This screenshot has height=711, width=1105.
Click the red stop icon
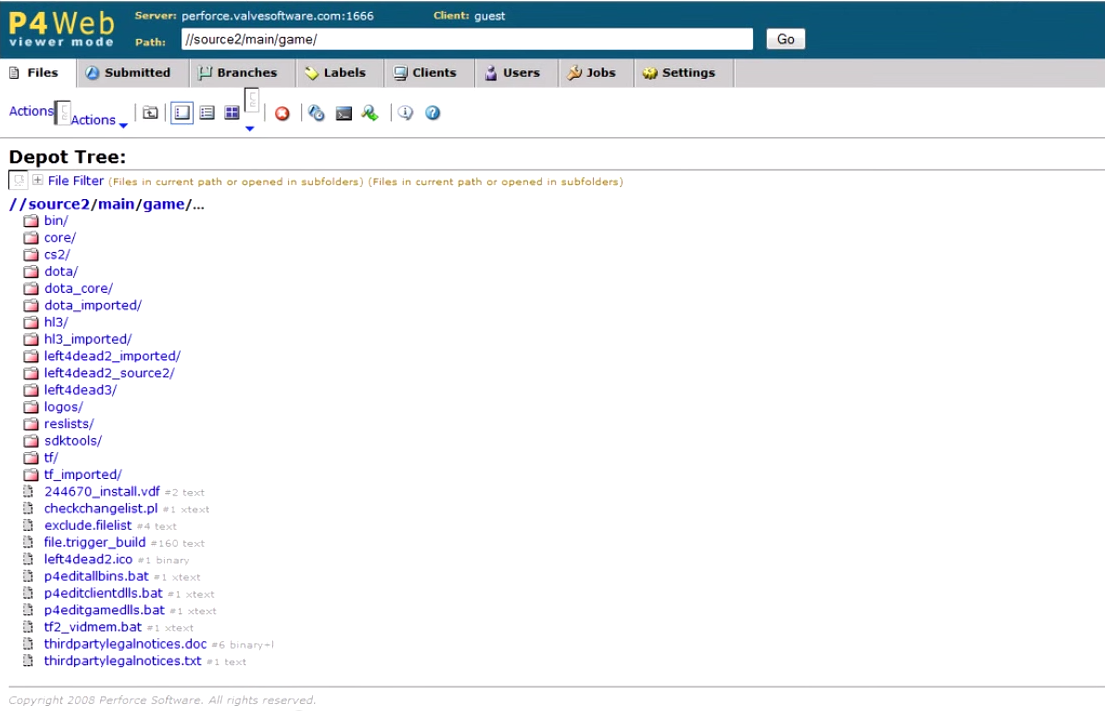point(282,113)
